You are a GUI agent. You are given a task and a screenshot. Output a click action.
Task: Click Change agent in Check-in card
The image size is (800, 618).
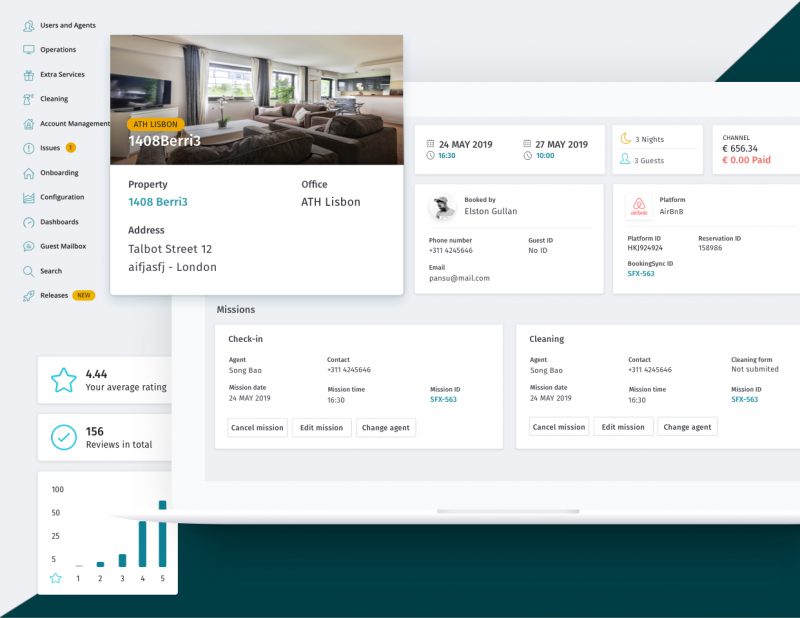pos(386,427)
